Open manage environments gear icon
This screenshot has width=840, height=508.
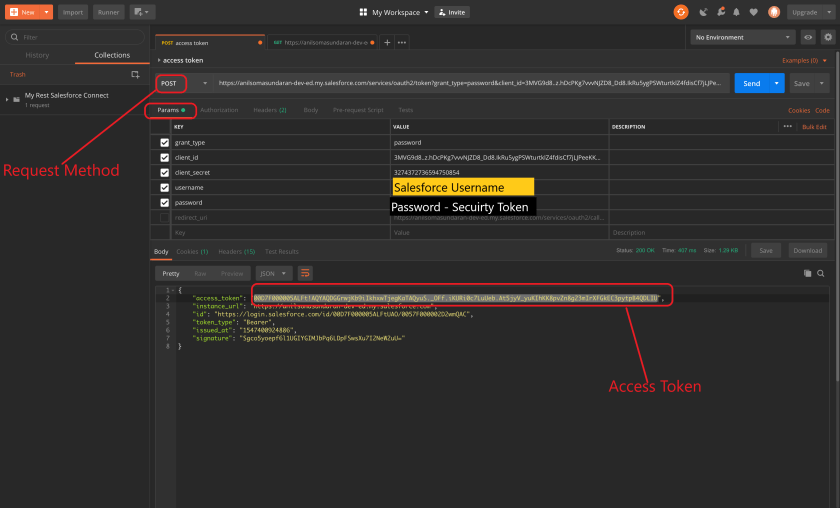[x=828, y=37]
